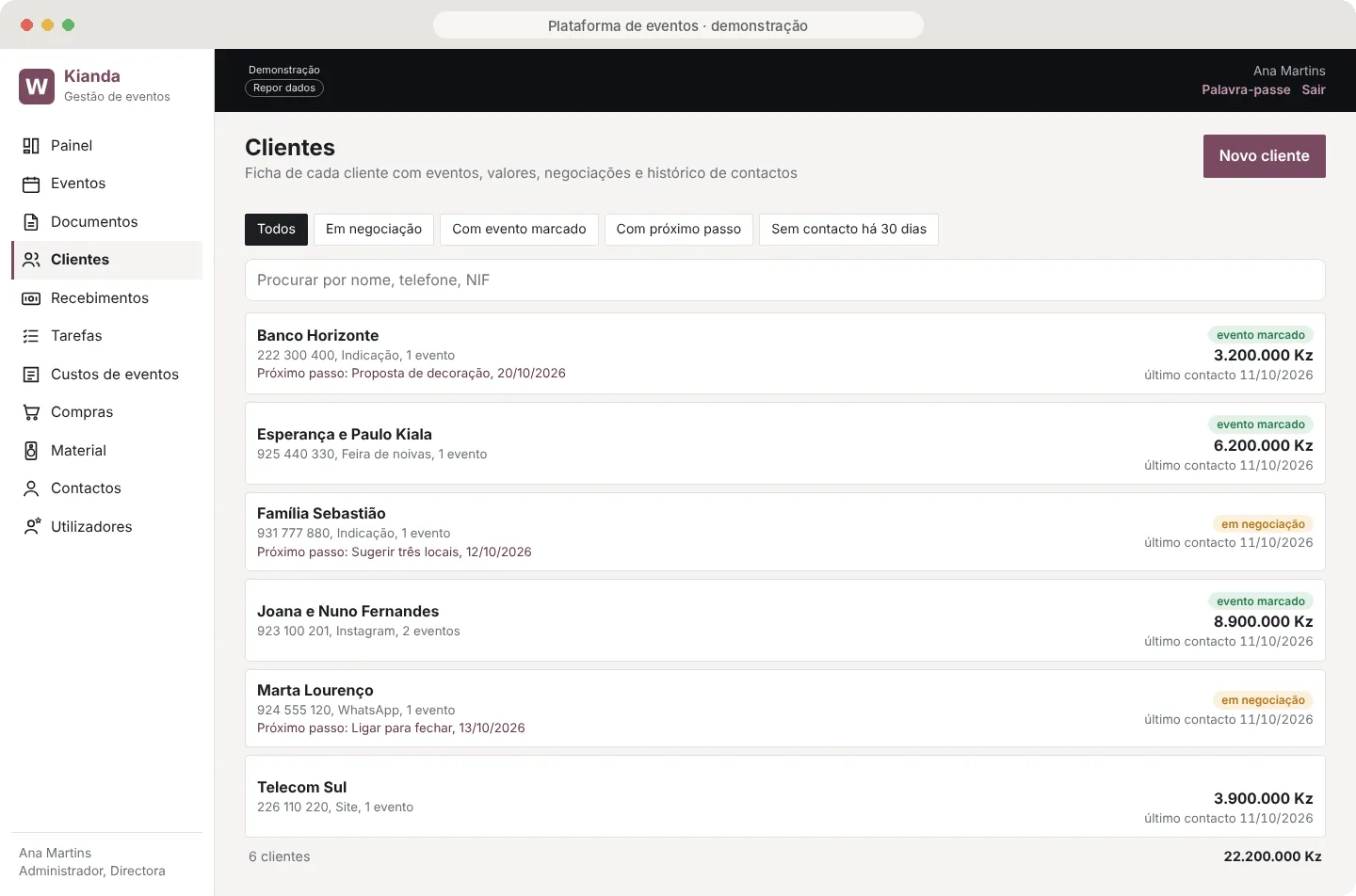Click the person icon for Contactos

pyautogui.click(x=31, y=488)
